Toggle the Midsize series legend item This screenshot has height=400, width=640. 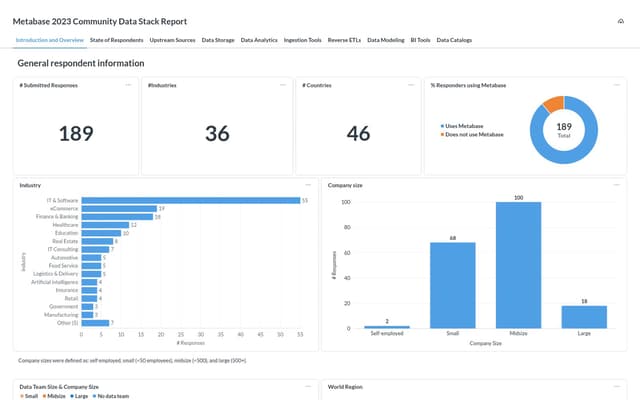(x=54, y=396)
